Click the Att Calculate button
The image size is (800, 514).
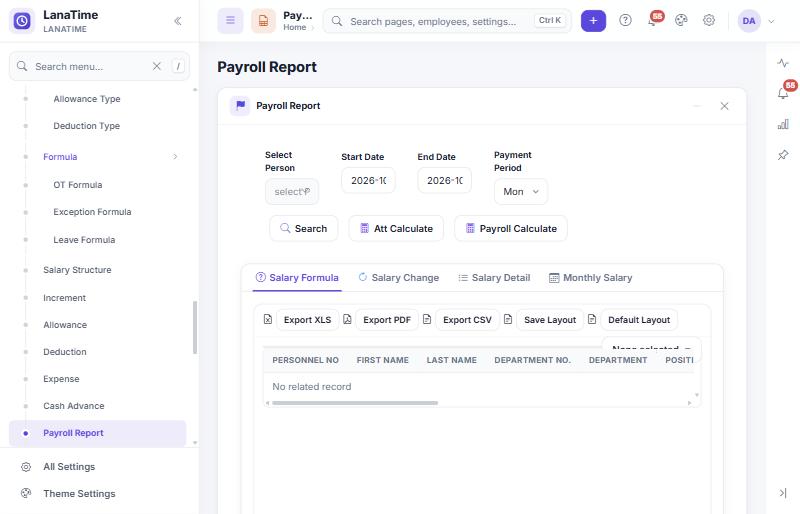point(396,228)
